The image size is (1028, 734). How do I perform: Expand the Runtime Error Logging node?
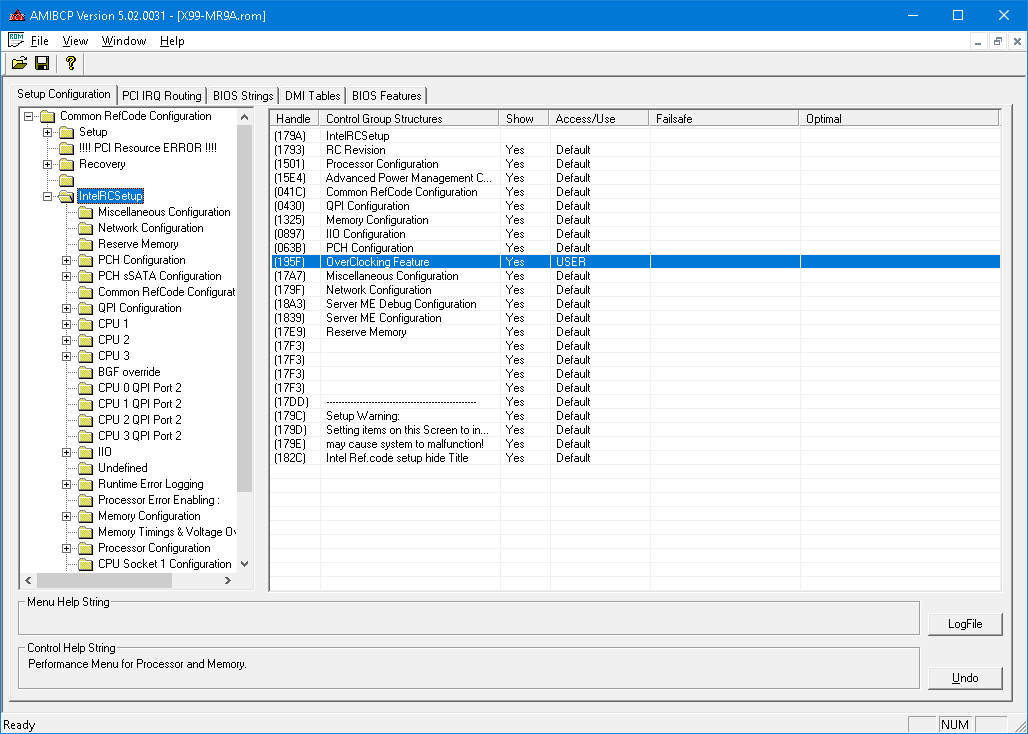tap(66, 484)
